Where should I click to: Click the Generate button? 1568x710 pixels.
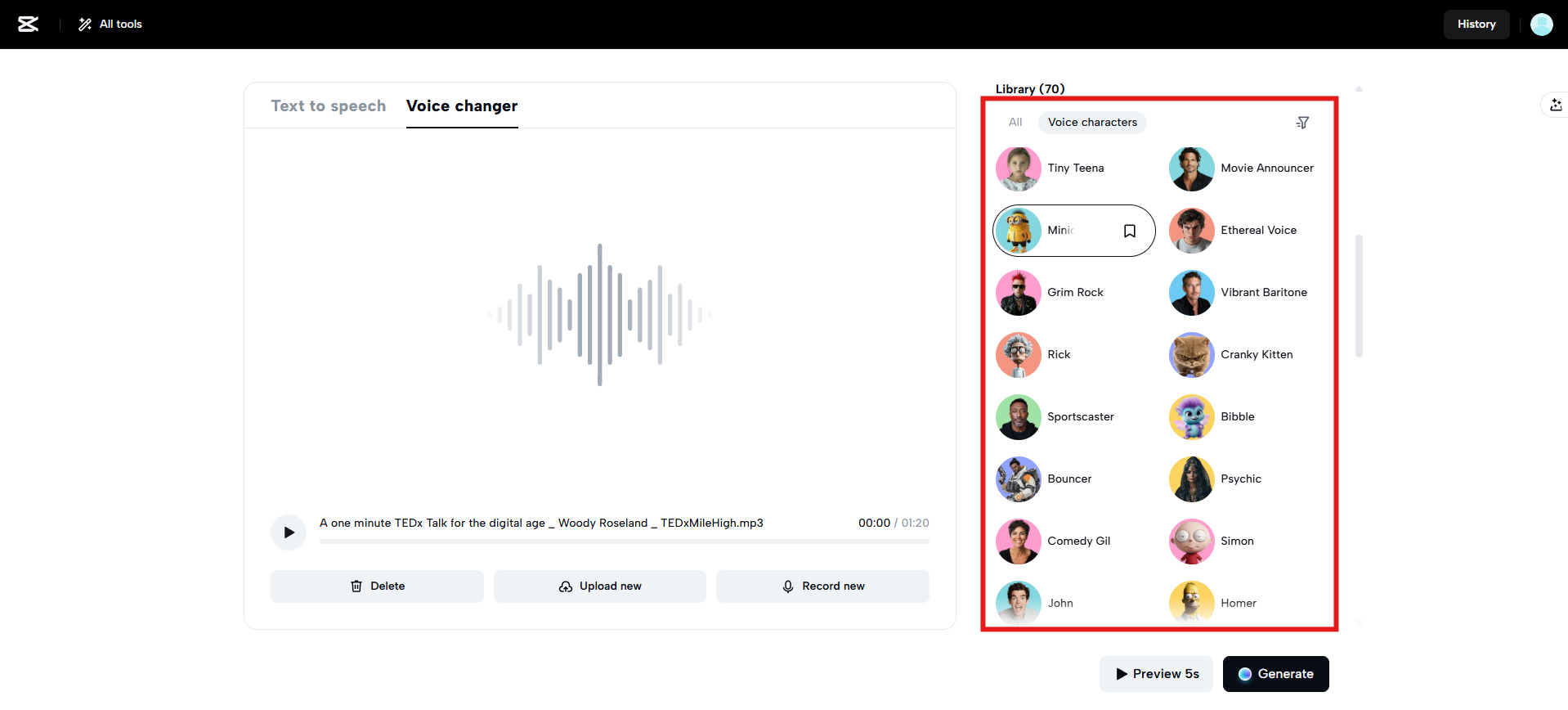point(1275,674)
